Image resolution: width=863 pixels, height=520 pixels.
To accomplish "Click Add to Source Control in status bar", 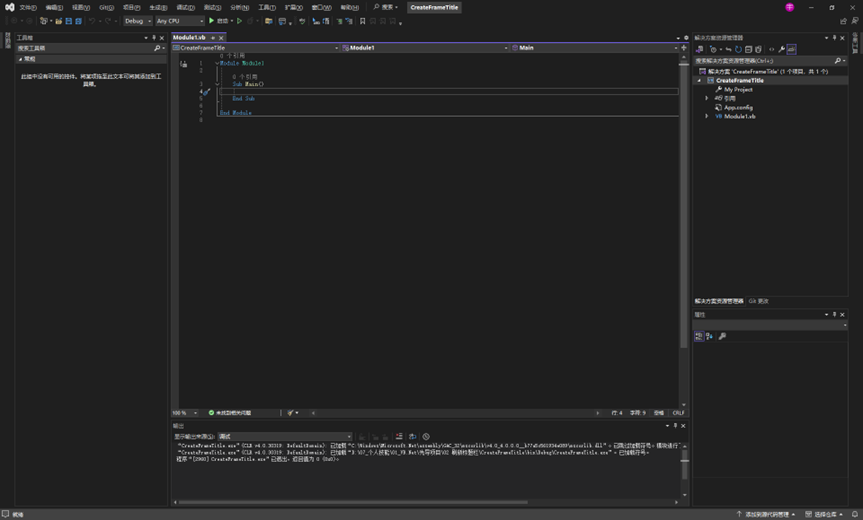I will click(766, 514).
